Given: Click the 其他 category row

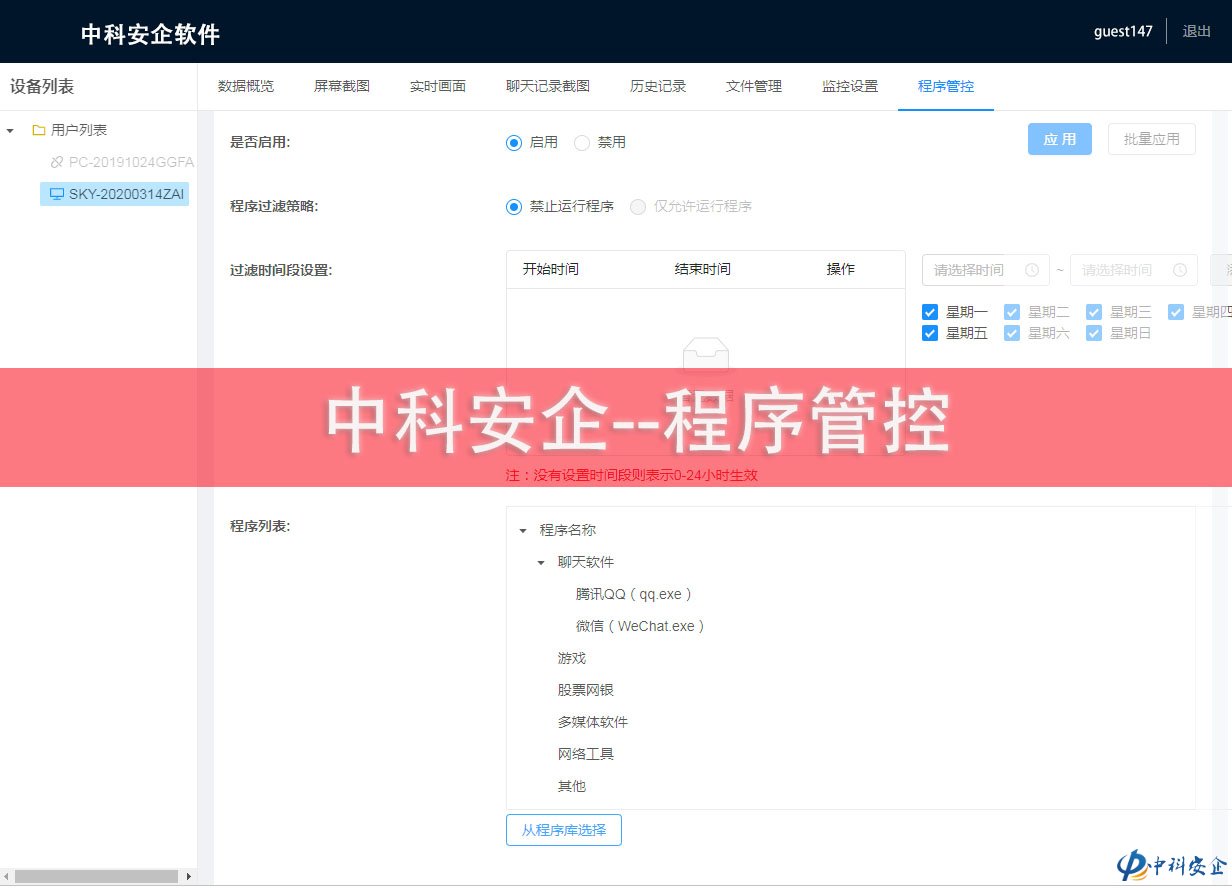Looking at the screenshot, I should [572, 786].
